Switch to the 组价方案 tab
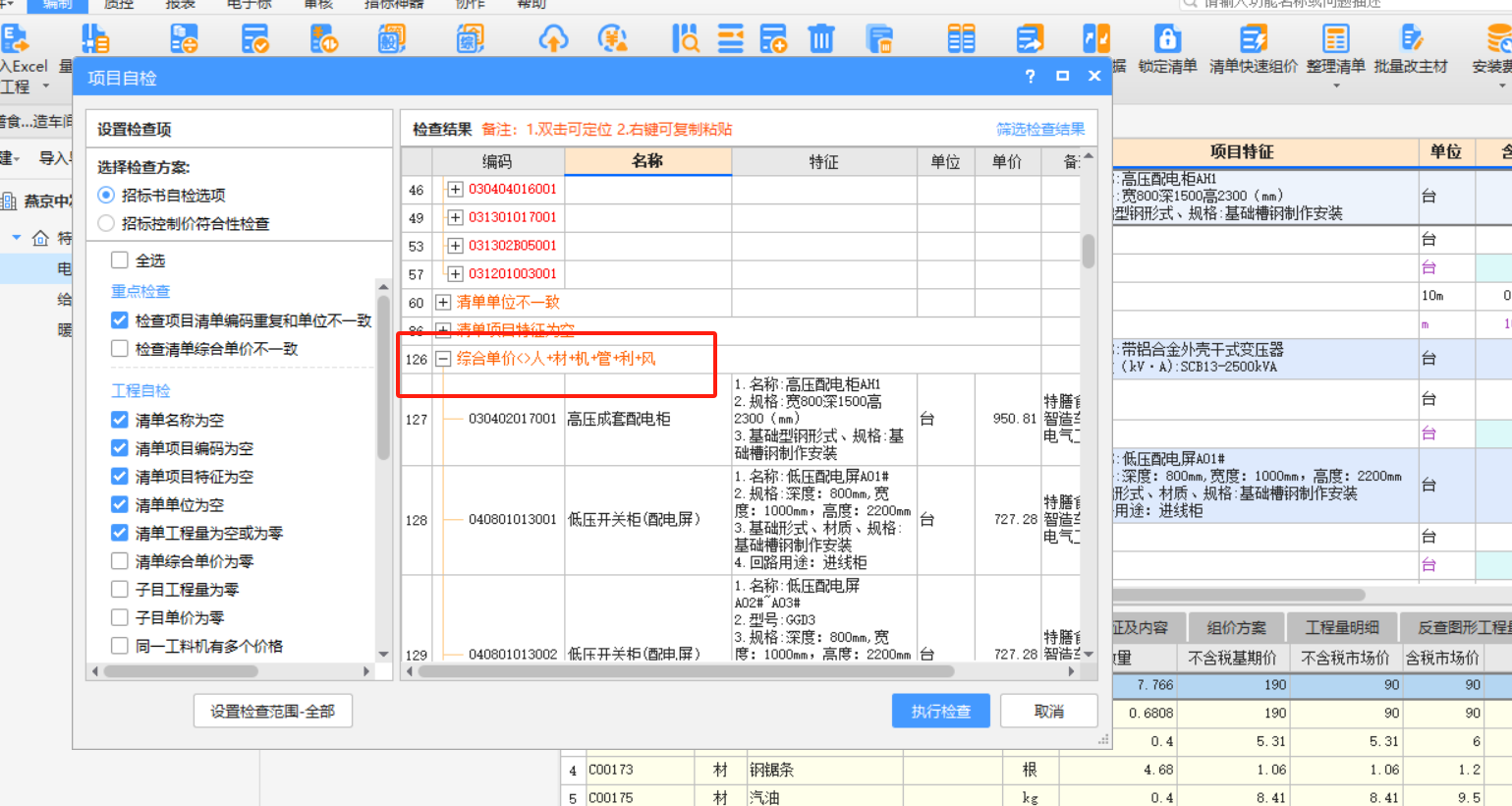This screenshot has height=806, width=1512. [x=1236, y=627]
